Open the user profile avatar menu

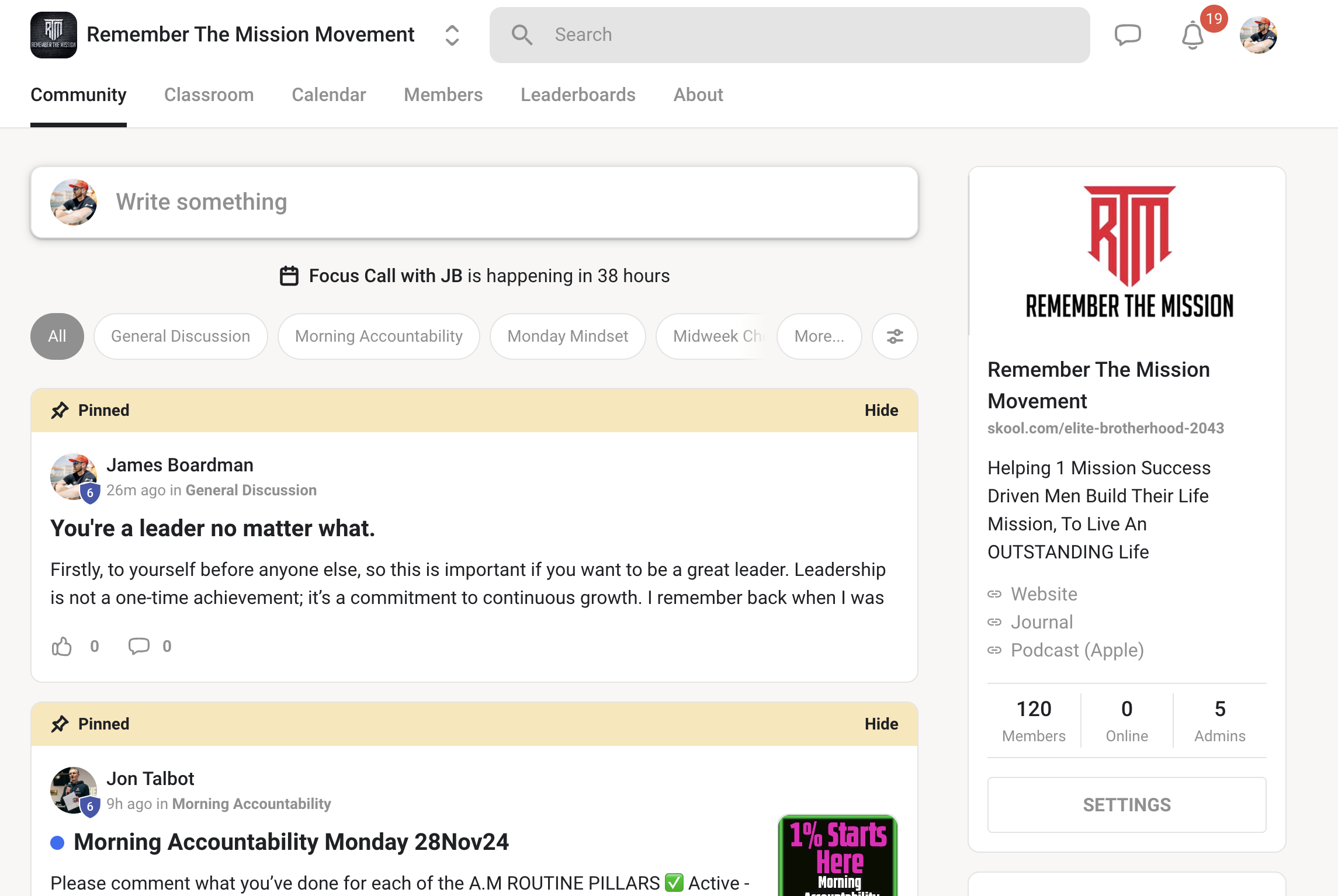click(x=1258, y=35)
